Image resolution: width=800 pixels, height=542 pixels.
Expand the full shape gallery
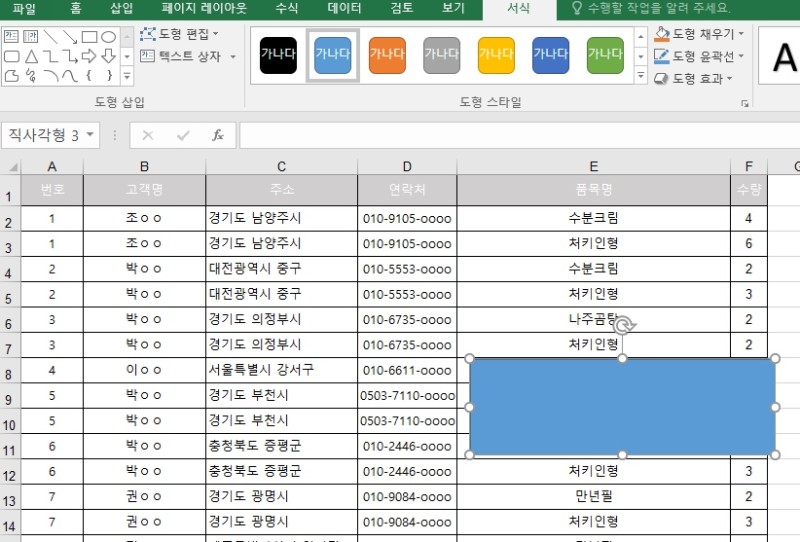pos(127,76)
